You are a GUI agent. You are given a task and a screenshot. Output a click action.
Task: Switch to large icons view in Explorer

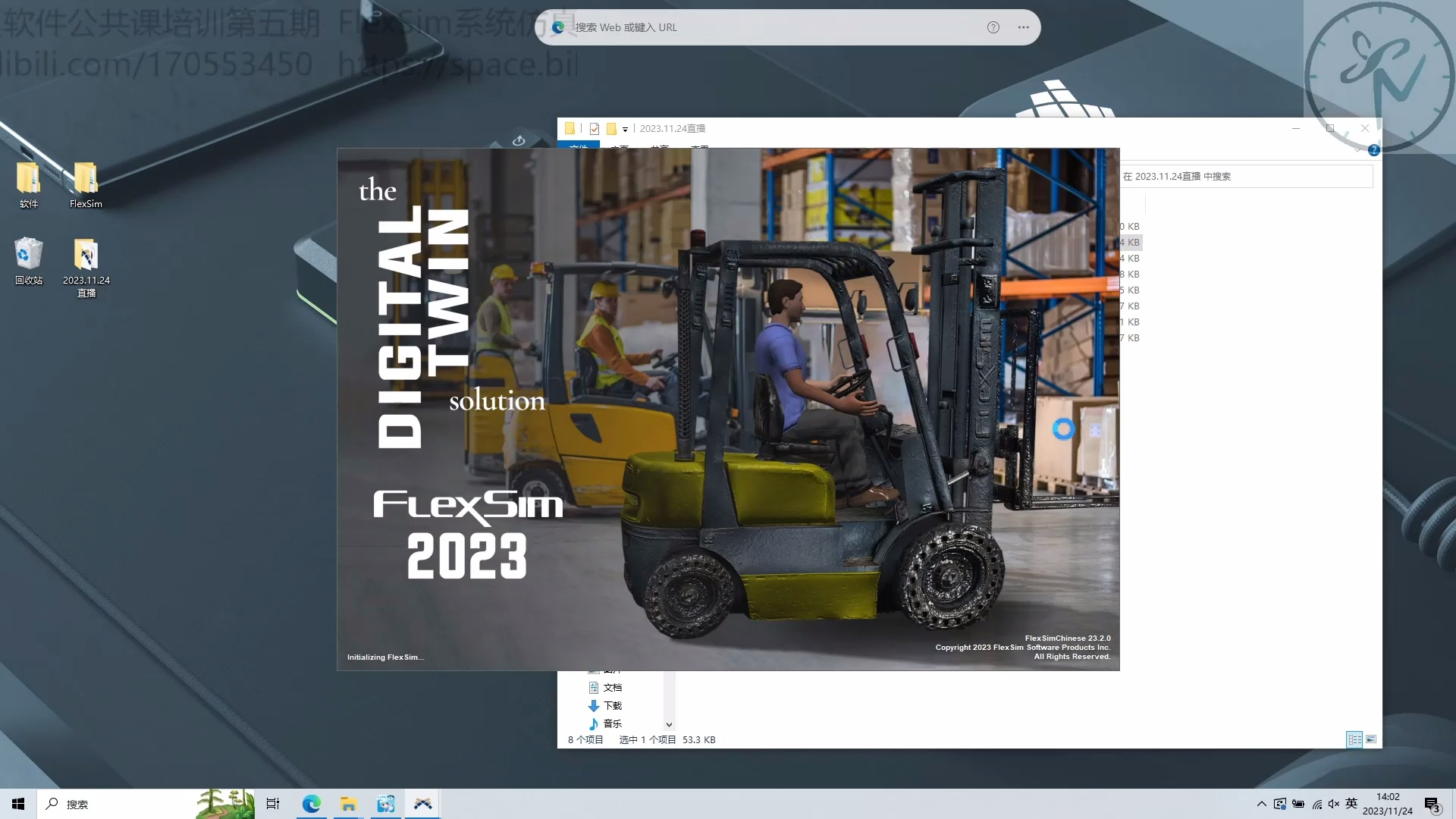pyautogui.click(x=1371, y=739)
